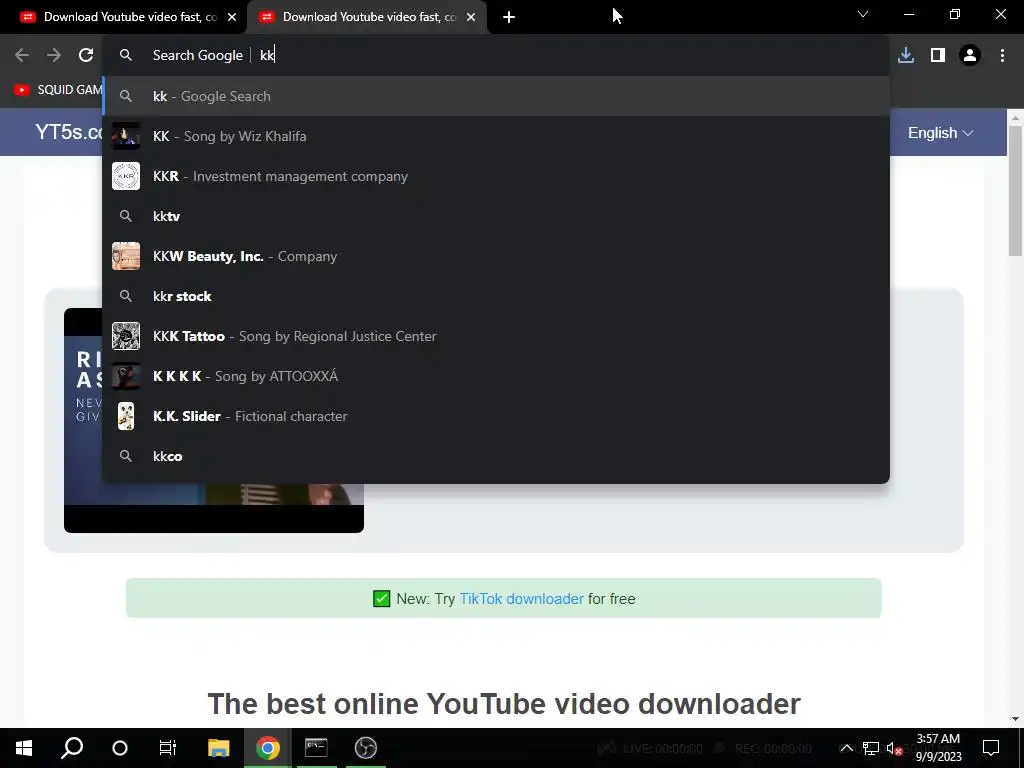The image size is (1024, 768).
Task: Open the English language dropdown
Action: click(940, 133)
